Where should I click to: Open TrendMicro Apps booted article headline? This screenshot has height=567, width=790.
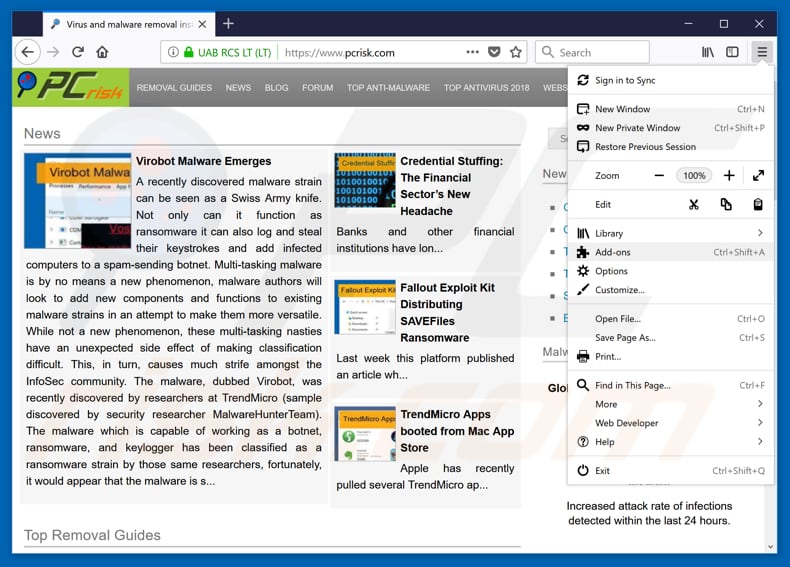point(457,431)
